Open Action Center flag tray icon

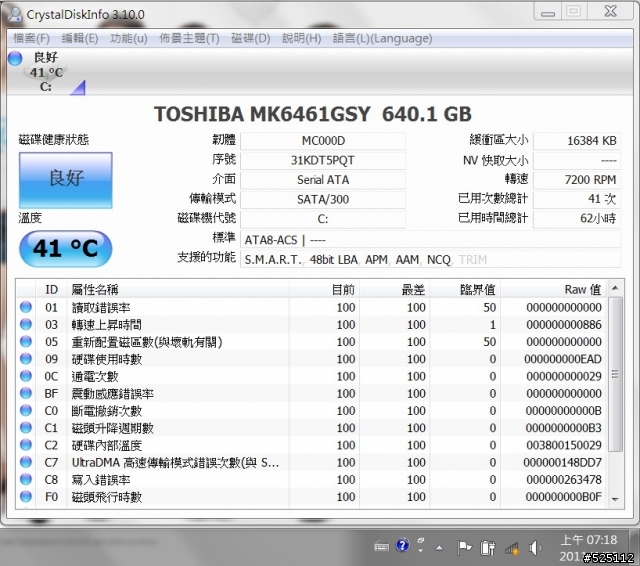tap(464, 547)
